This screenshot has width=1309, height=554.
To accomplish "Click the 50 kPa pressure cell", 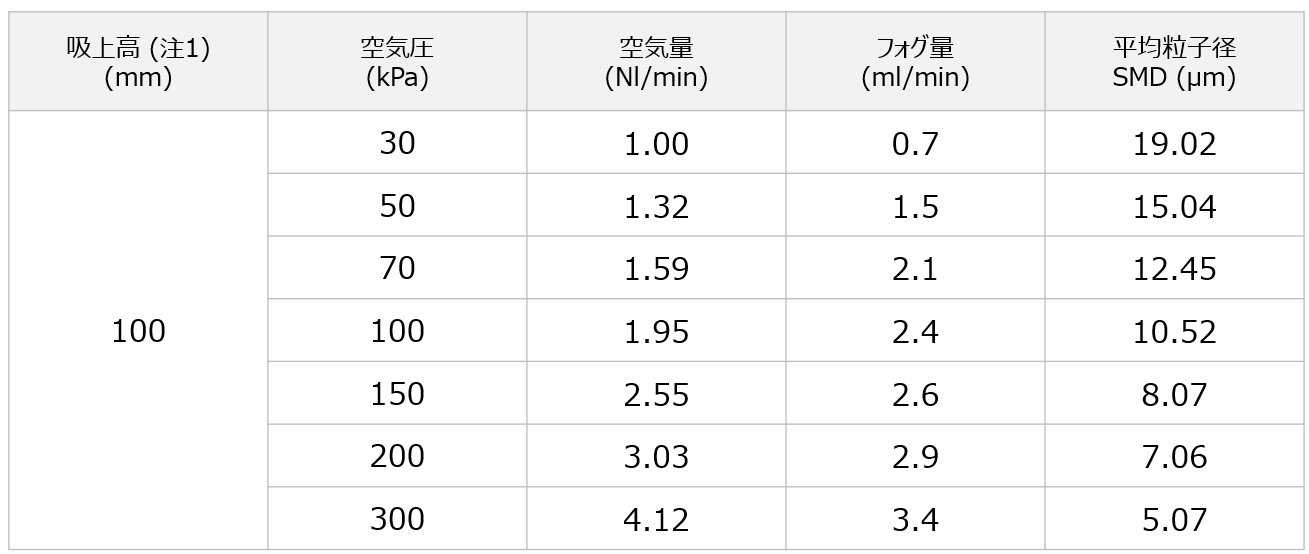I will (397, 206).
